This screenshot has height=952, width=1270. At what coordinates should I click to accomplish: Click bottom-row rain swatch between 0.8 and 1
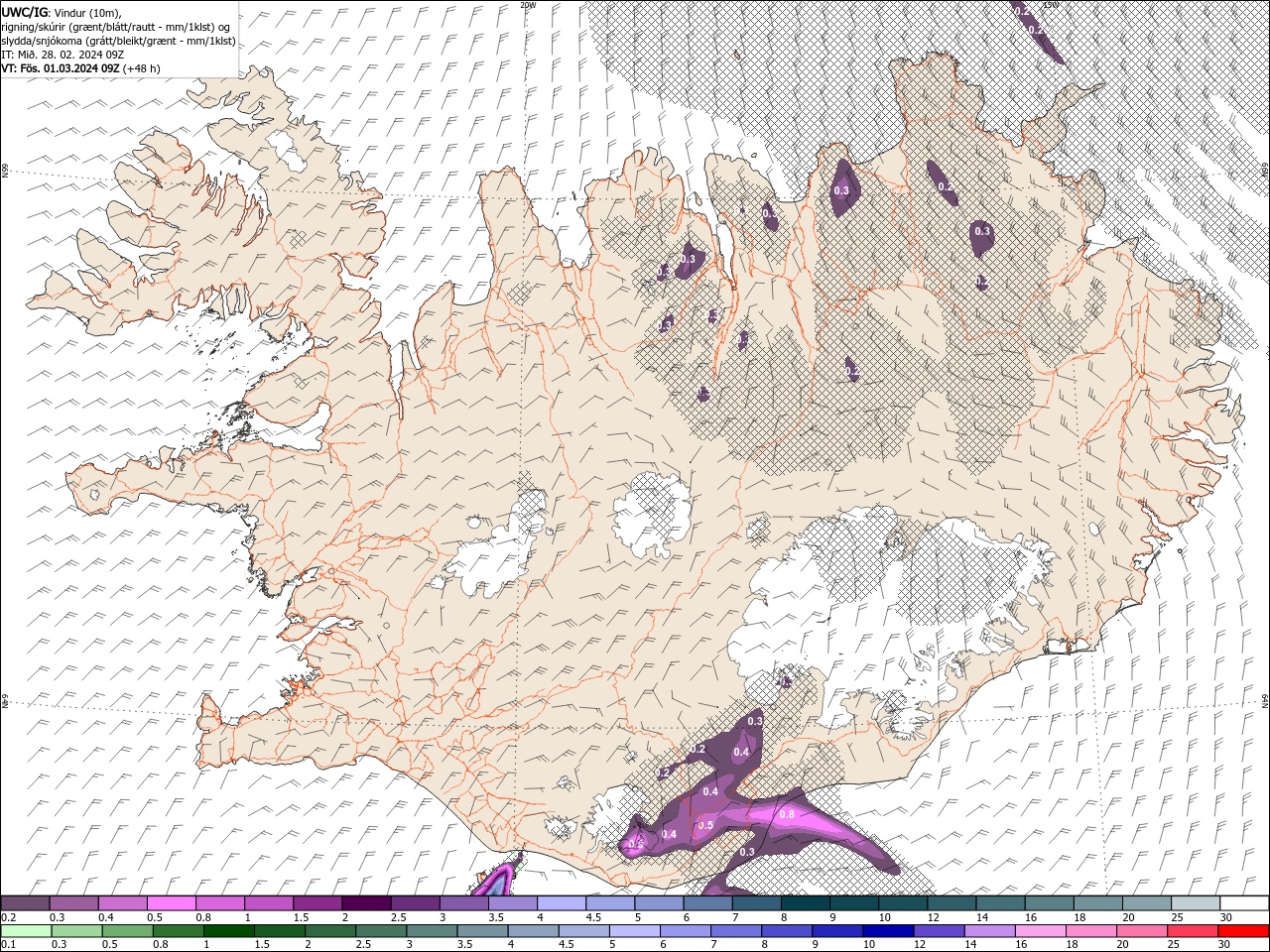tap(179, 931)
